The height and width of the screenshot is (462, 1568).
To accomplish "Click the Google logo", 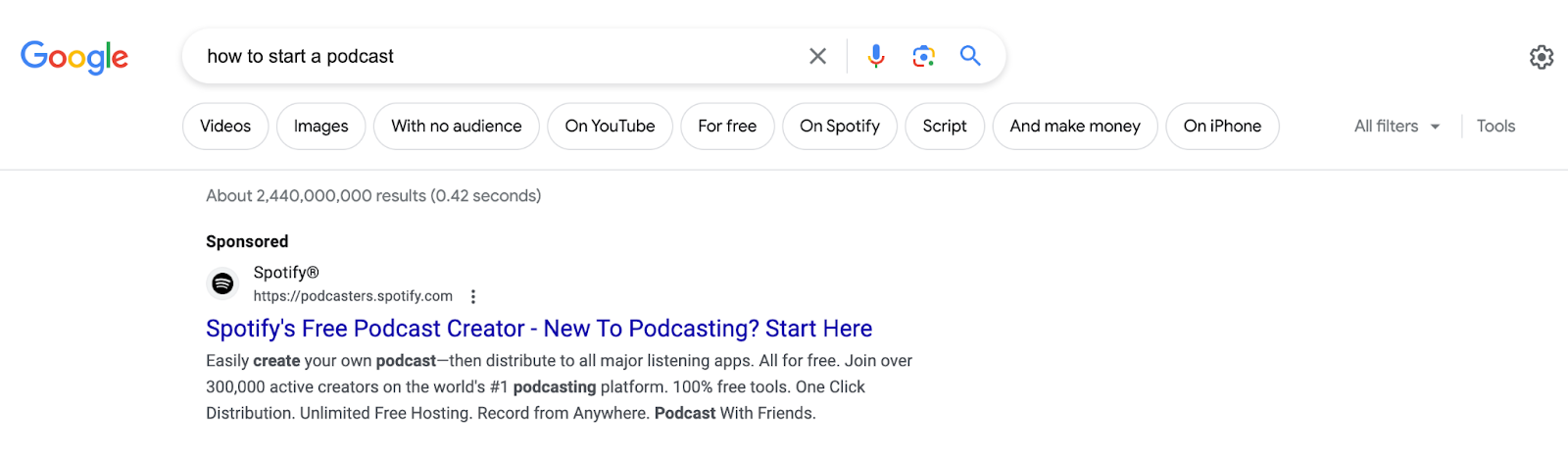I will click(x=74, y=58).
